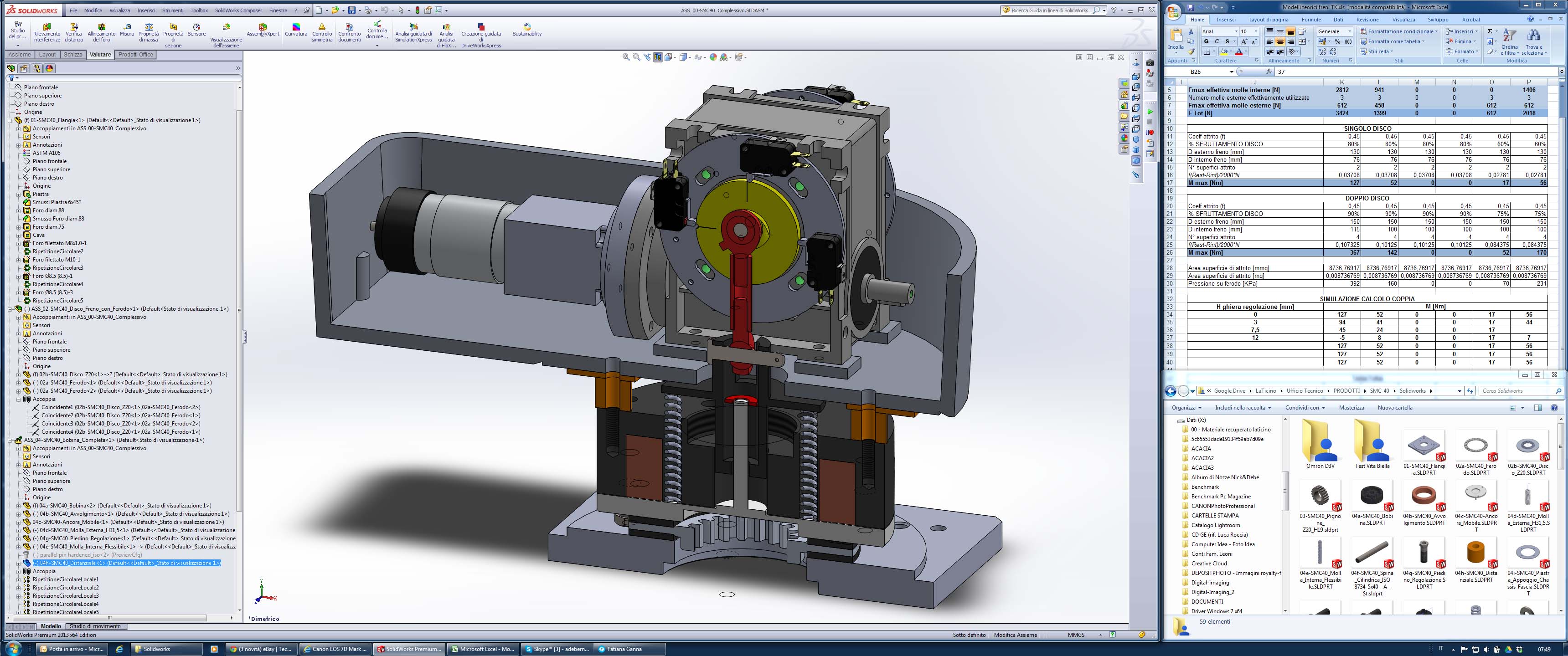Toggle bold (G) formatting in Excel
The image size is (1568, 656).
click(1206, 41)
